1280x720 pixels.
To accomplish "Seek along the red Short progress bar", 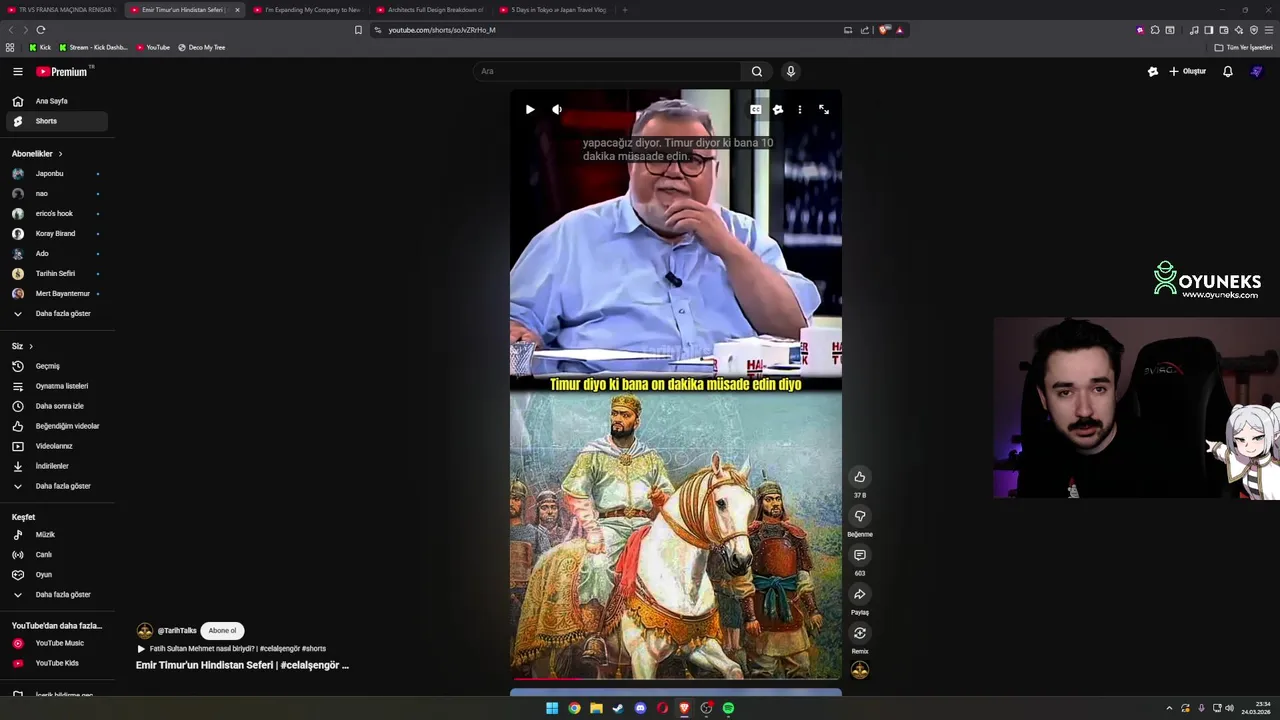I will click(676, 678).
